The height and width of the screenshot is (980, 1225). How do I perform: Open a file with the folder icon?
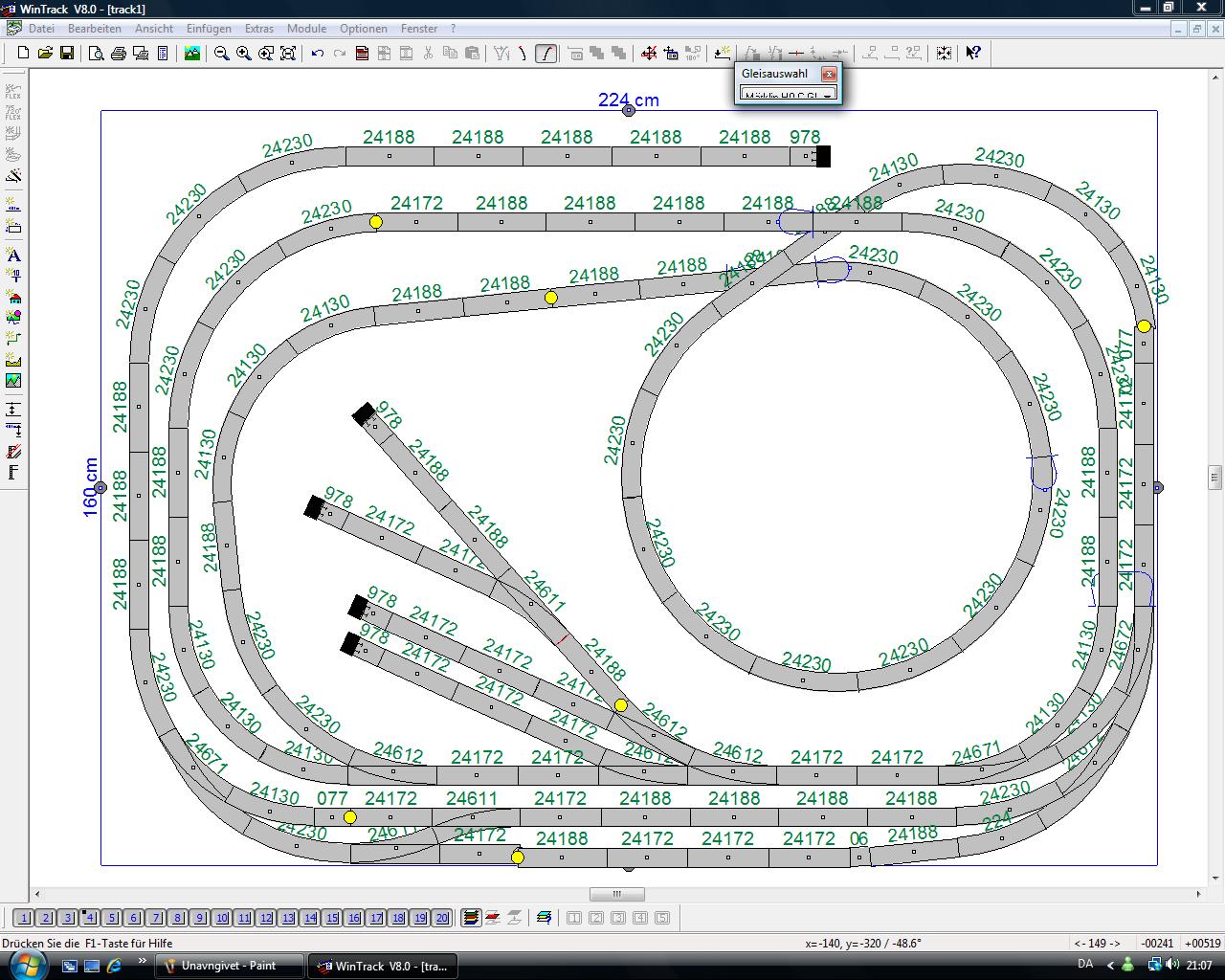(x=45, y=54)
